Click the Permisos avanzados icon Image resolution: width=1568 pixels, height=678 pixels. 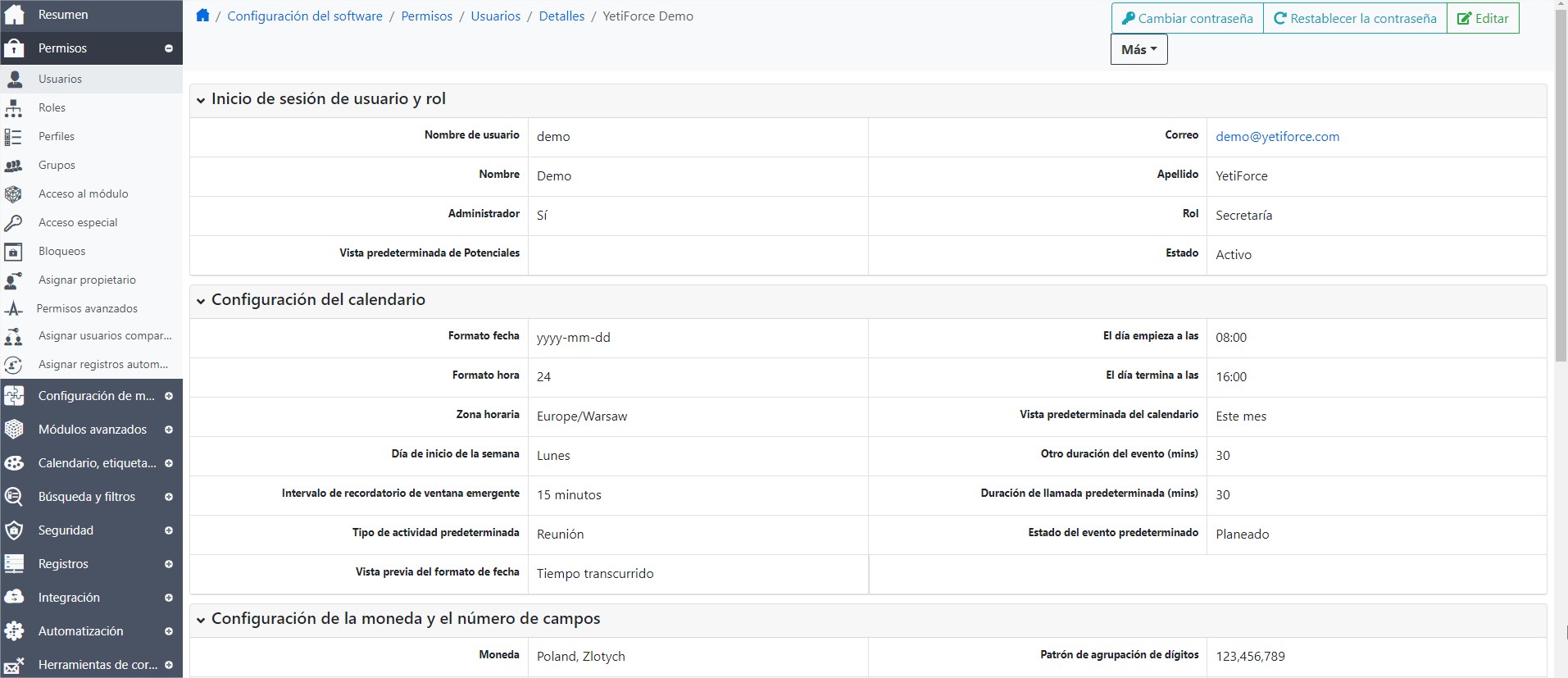tap(14, 308)
